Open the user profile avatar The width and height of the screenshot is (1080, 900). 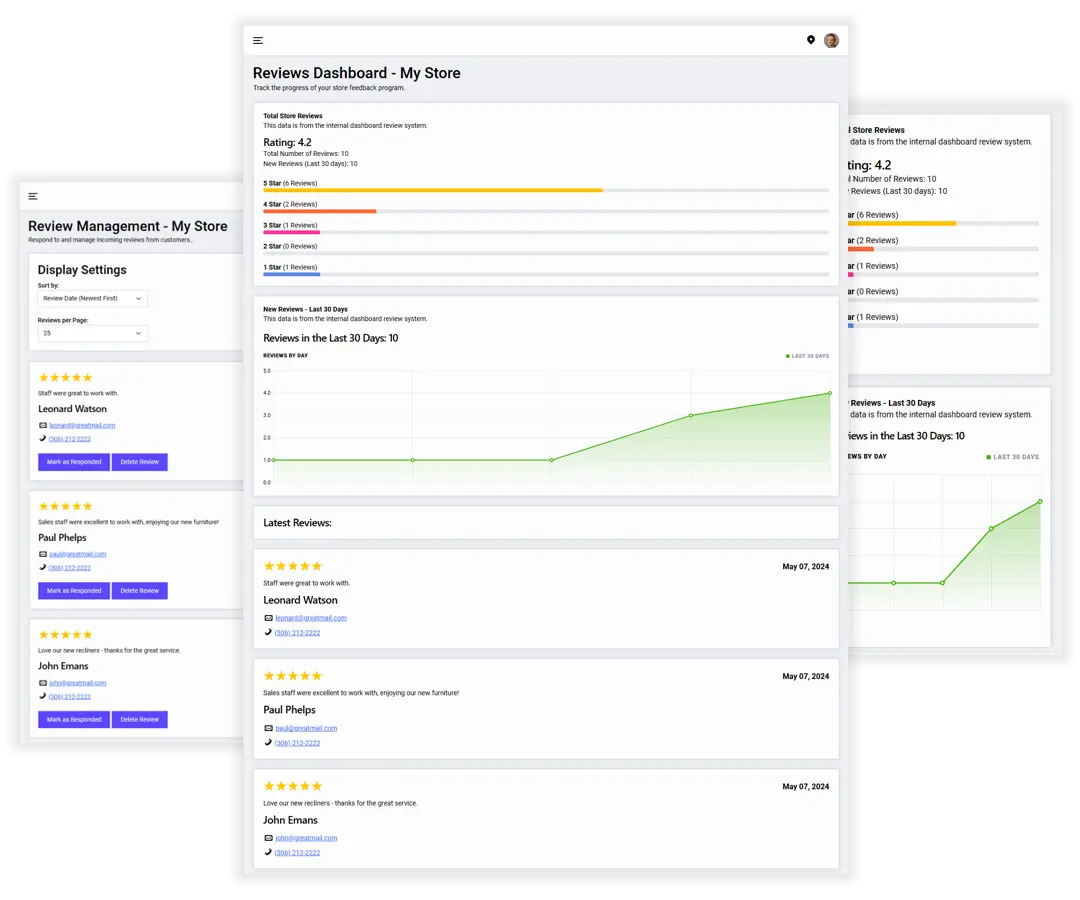click(x=831, y=40)
